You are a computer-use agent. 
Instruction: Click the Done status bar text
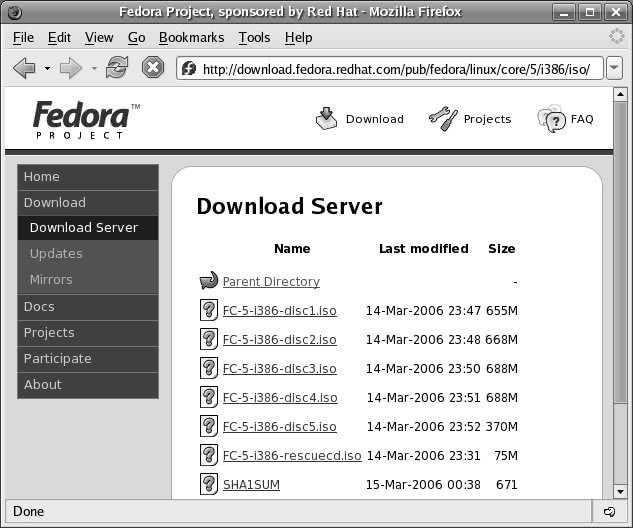tap(28, 511)
